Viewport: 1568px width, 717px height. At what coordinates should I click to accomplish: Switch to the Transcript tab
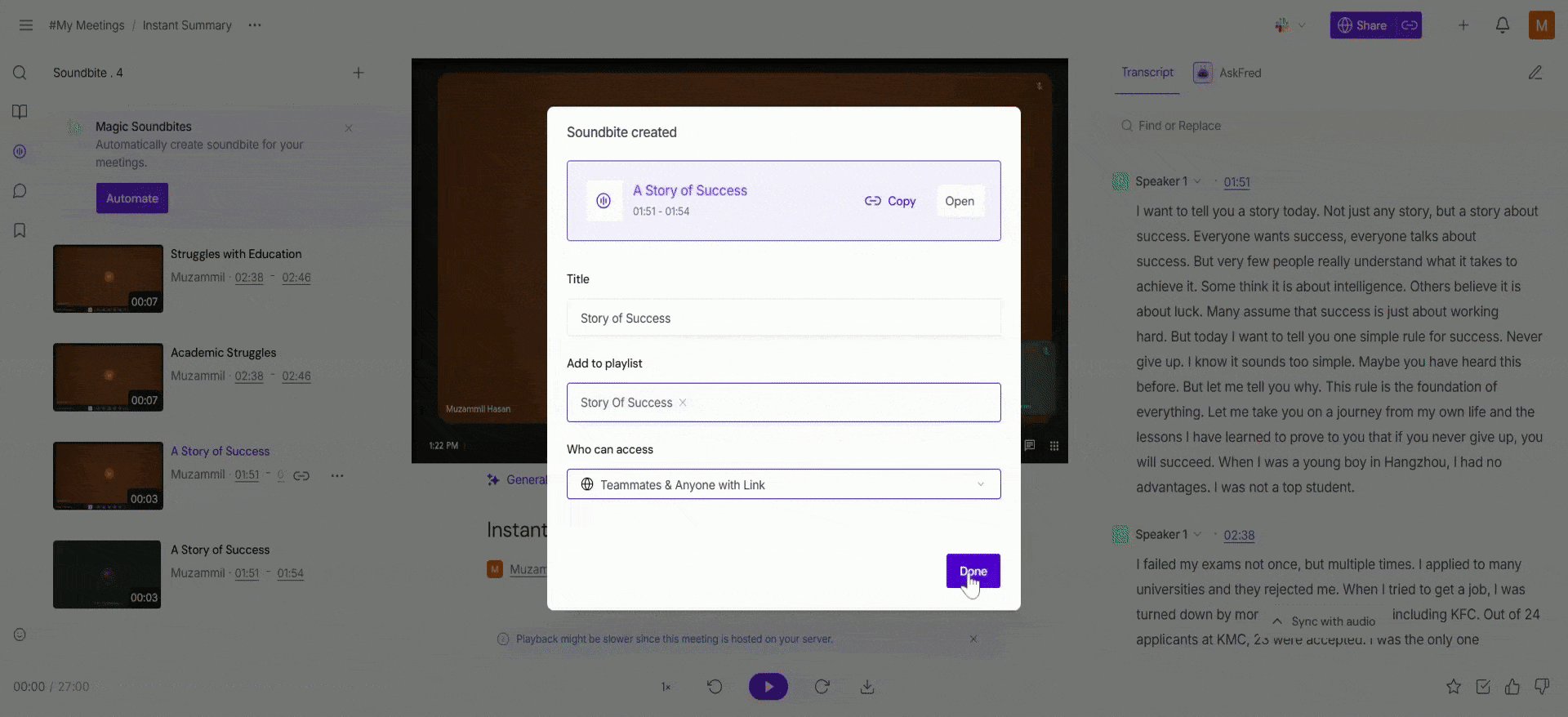1147,73
